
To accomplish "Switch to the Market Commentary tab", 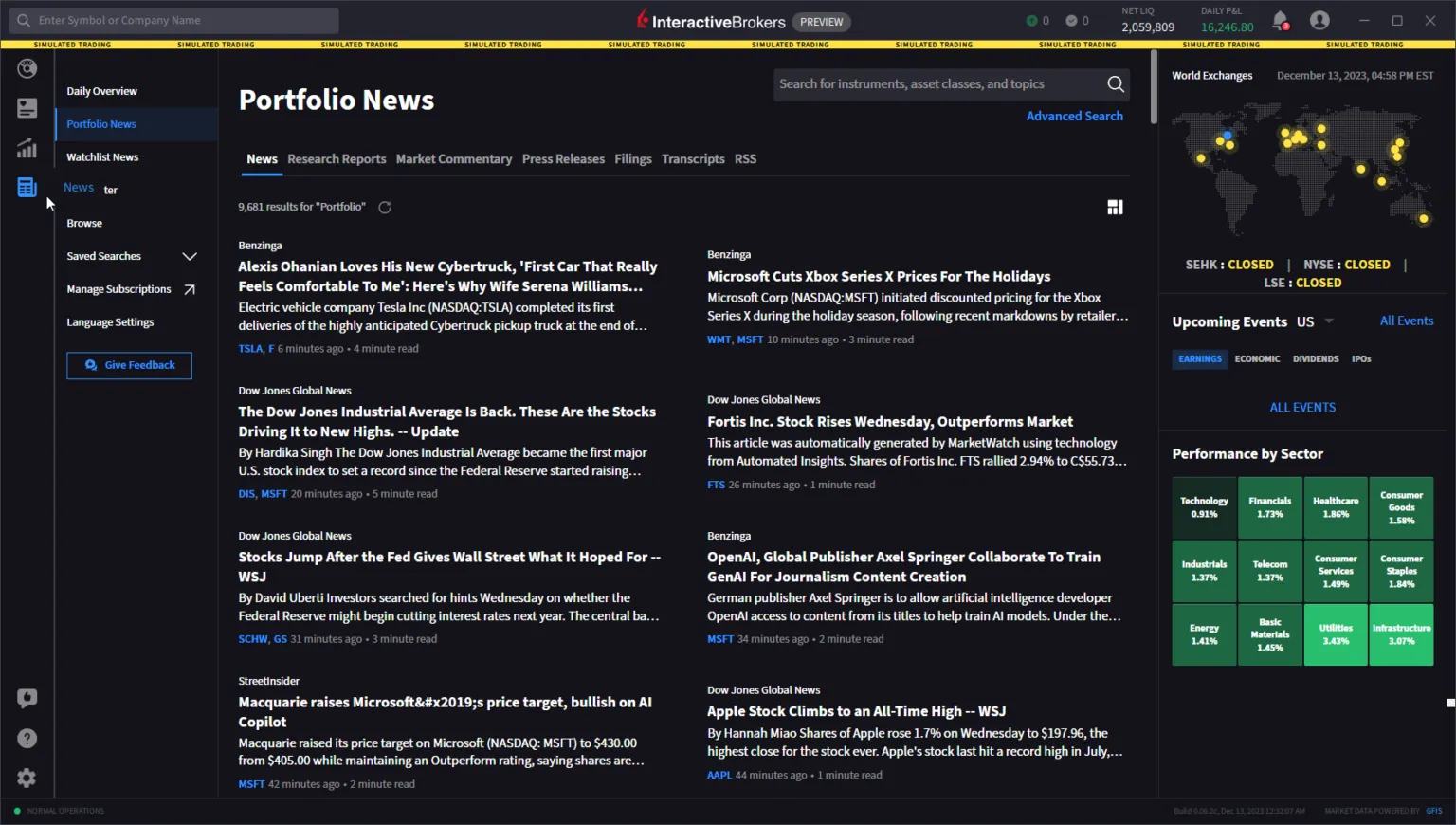I will tap(454, 159).
